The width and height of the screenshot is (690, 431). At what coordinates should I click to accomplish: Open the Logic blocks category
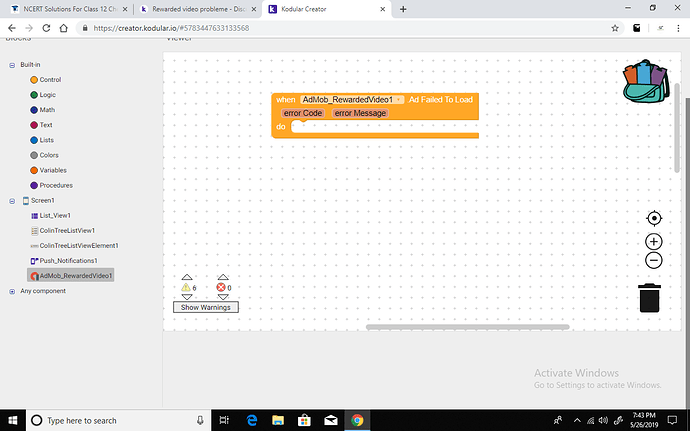(43, 95)
